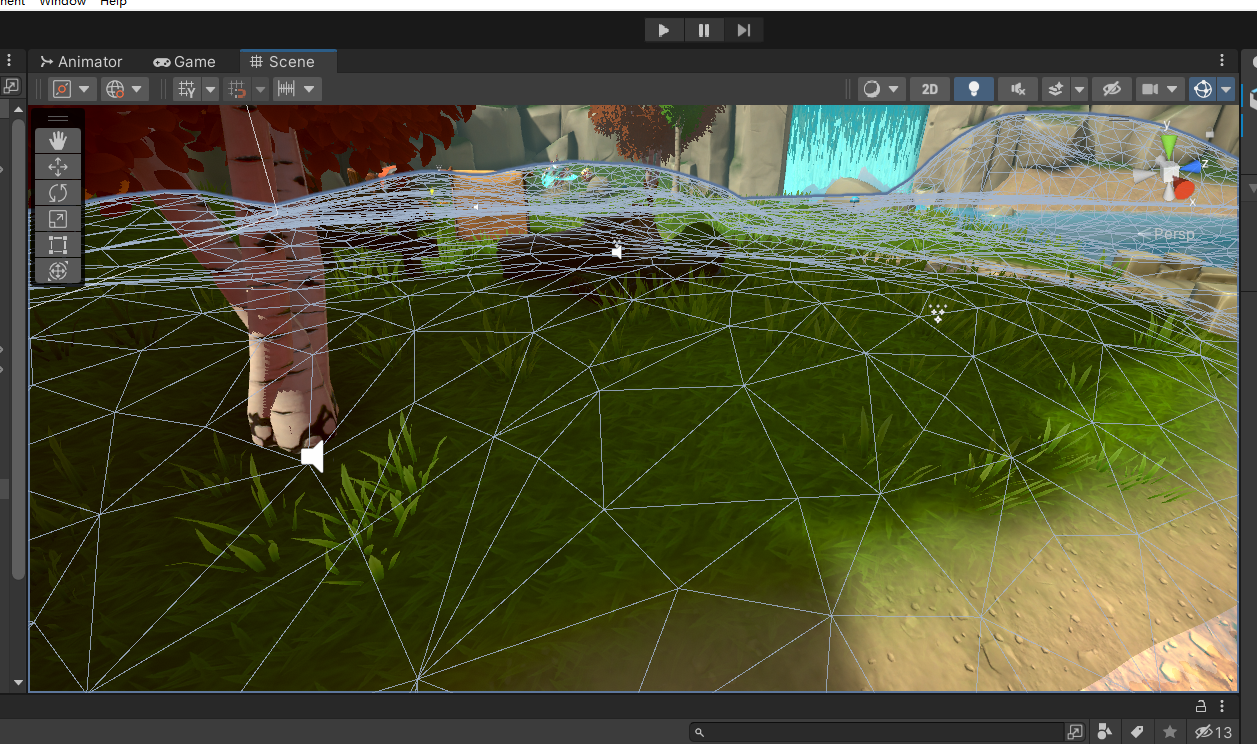
Task: Select the Rotate tool
Action: tap(58, 193)
